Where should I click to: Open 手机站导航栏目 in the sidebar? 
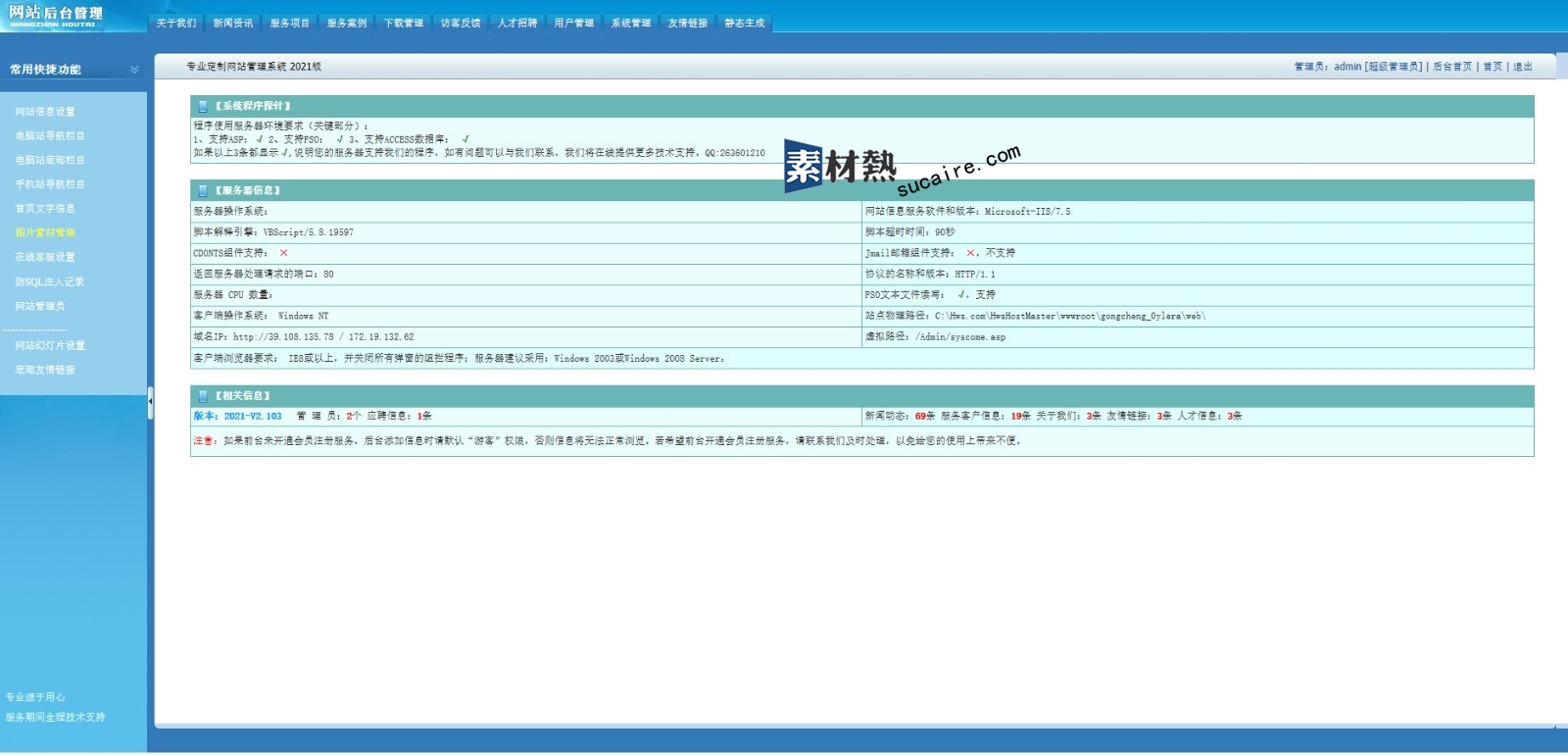click(x=50, y=184)
